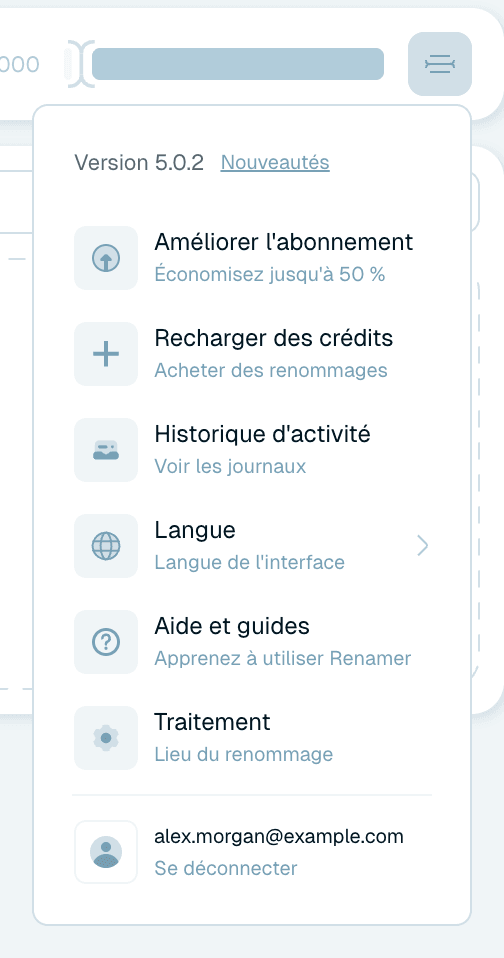
Task: Open the Langue menu entry
Action: 252,546
